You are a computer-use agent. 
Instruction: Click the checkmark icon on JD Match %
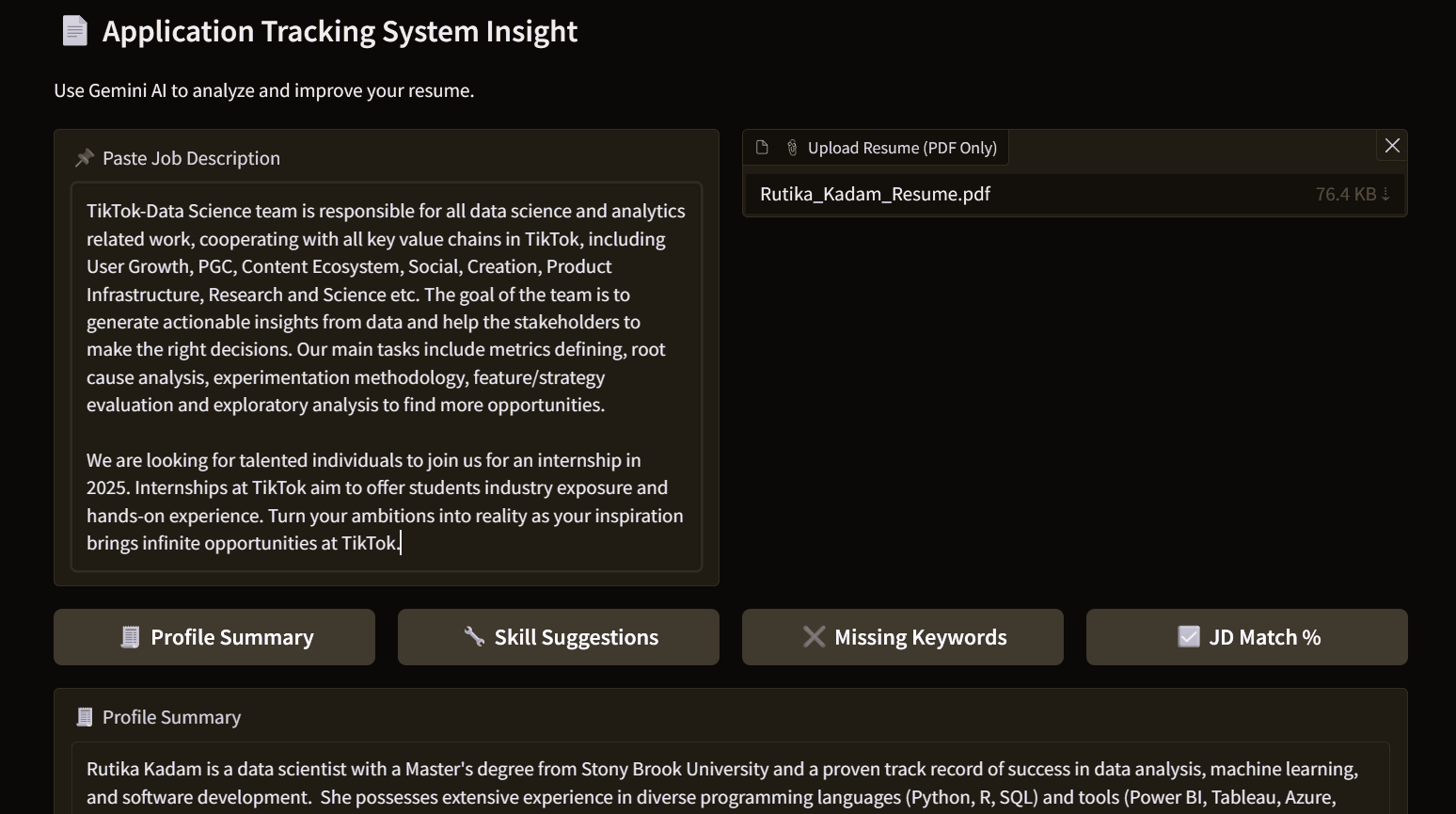[x=1189, y=637]
